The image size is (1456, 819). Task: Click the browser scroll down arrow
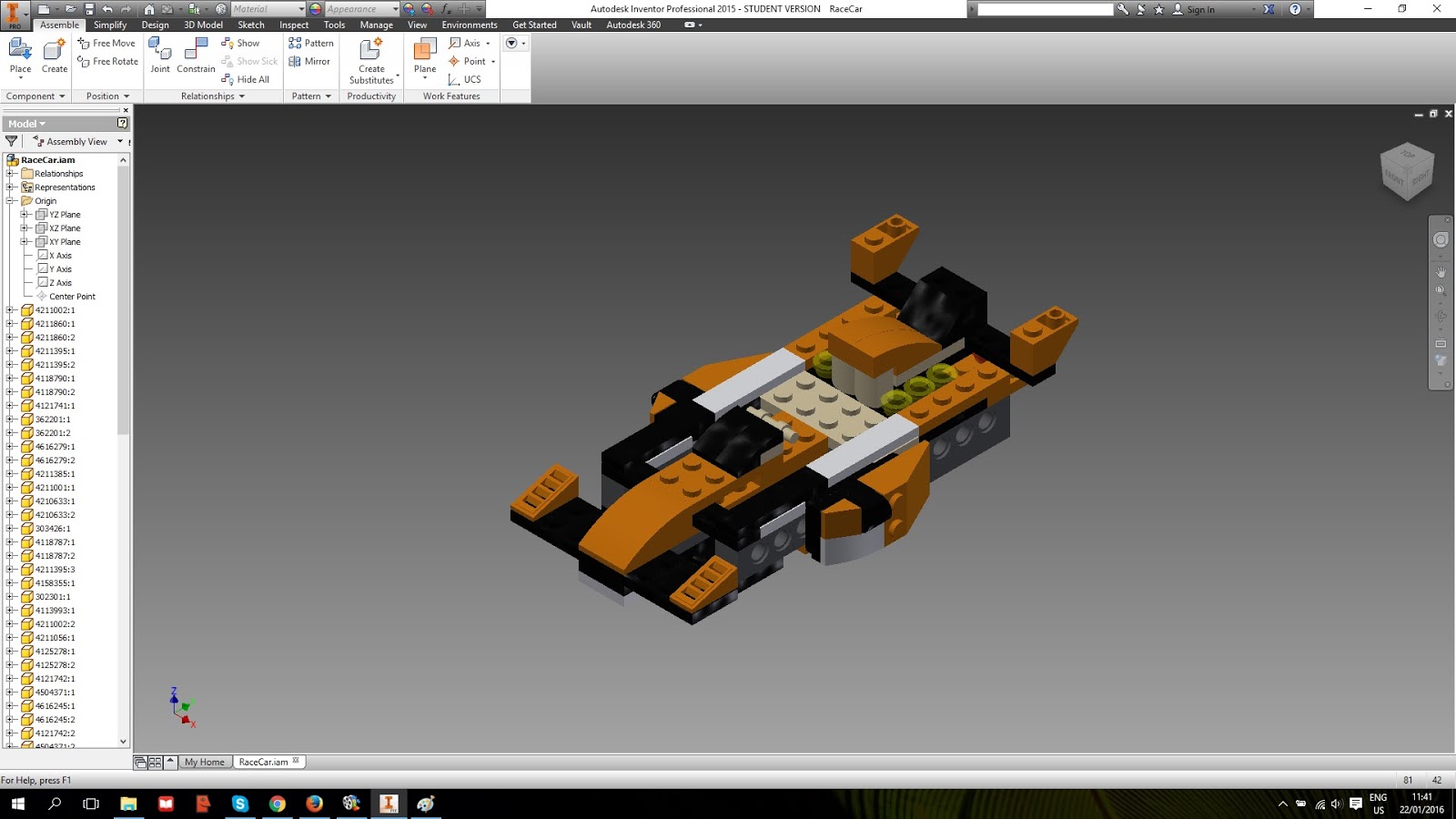pyautogui.click(x=124, y=742)
